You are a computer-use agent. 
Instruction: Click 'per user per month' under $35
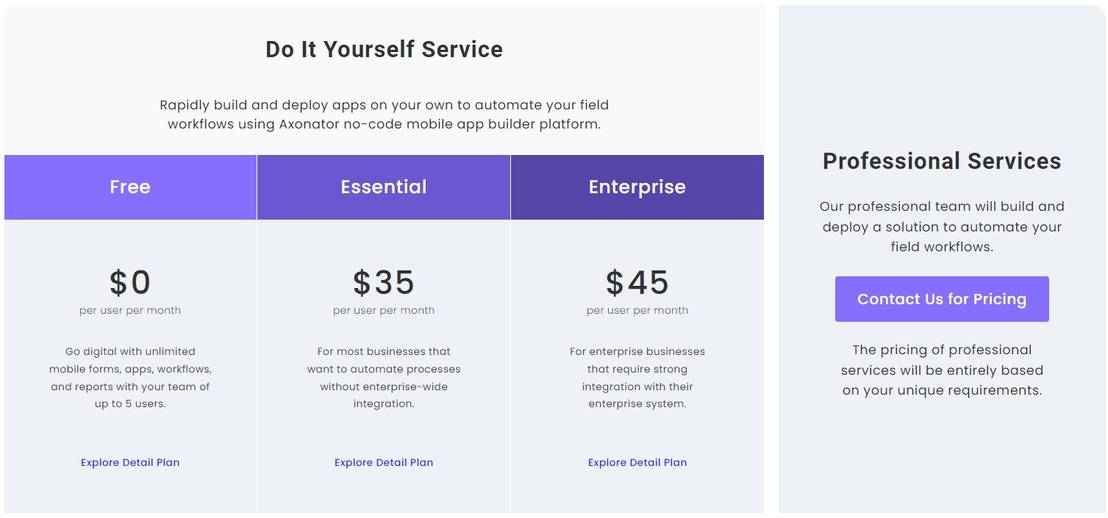click(x=384, y=311)
